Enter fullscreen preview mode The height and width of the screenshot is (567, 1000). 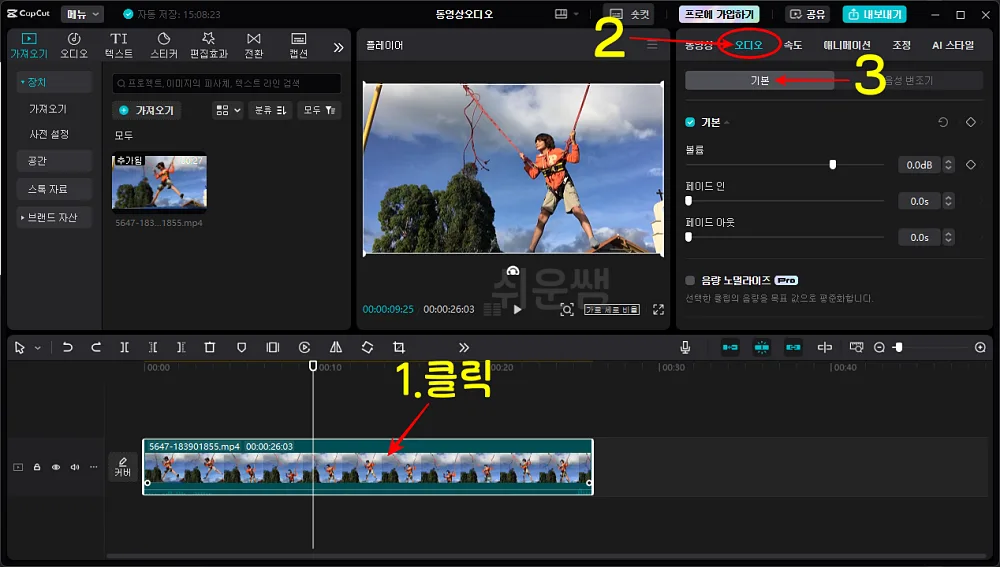pyautogui.click(x=658, y=309)
